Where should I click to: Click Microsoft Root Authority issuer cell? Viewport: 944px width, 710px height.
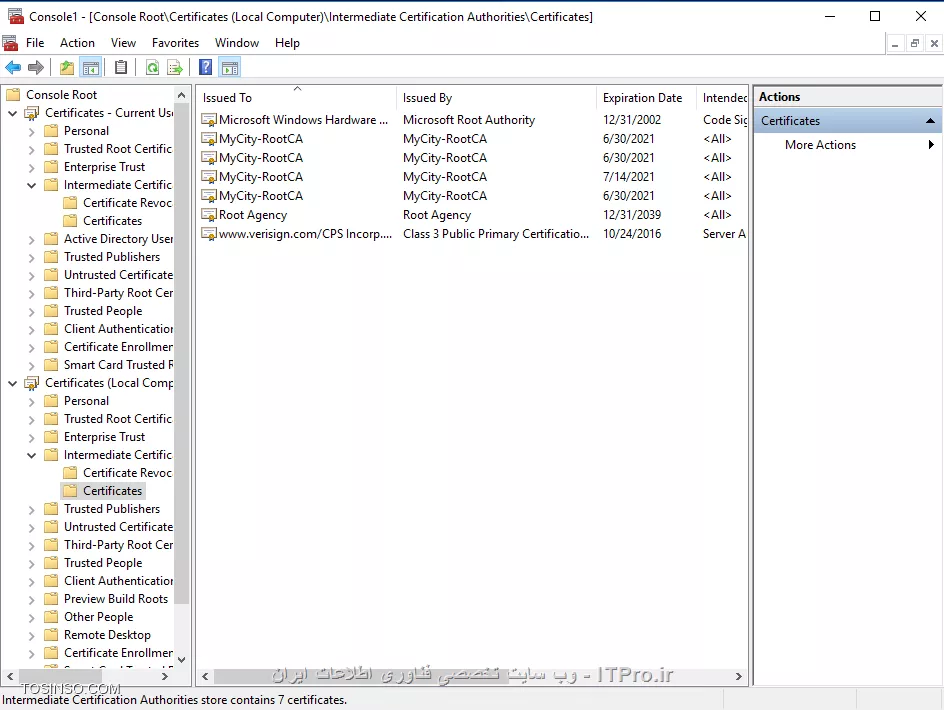coord(469,120)
